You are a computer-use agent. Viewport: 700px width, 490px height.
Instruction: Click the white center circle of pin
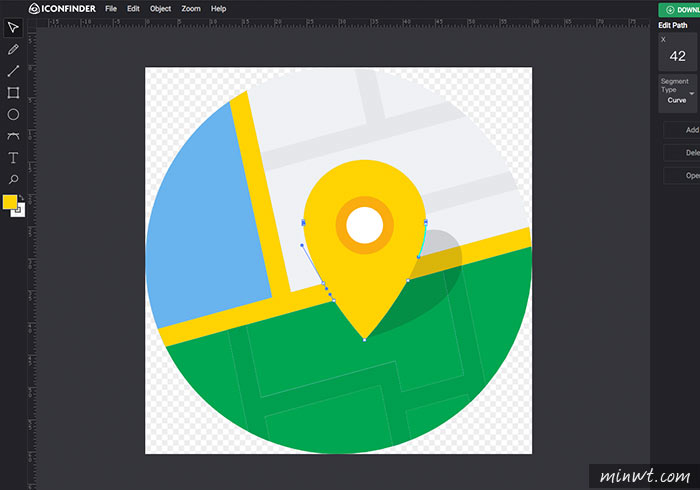[x=364, y=225]
